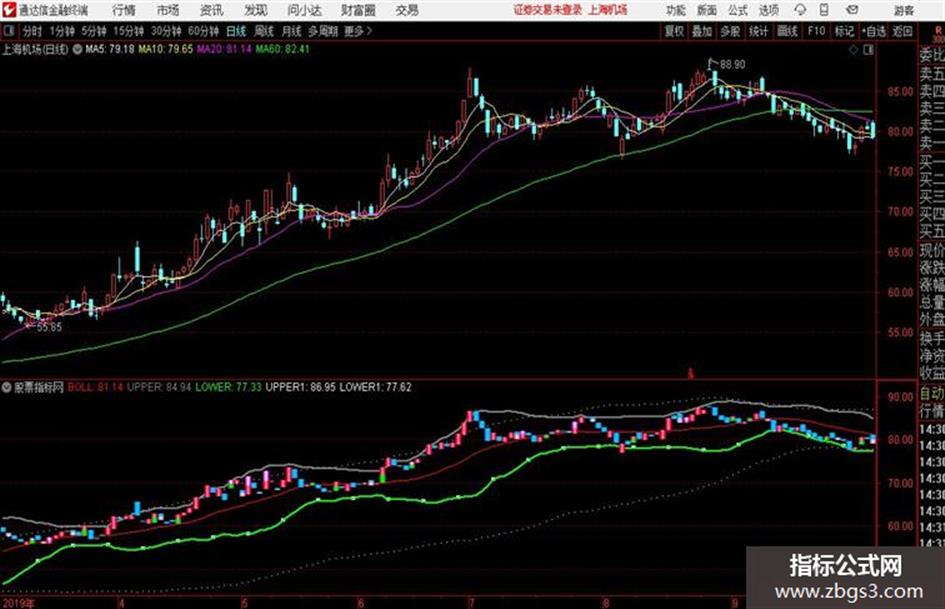Click the MA60: 82.41 value

(282, 49)
